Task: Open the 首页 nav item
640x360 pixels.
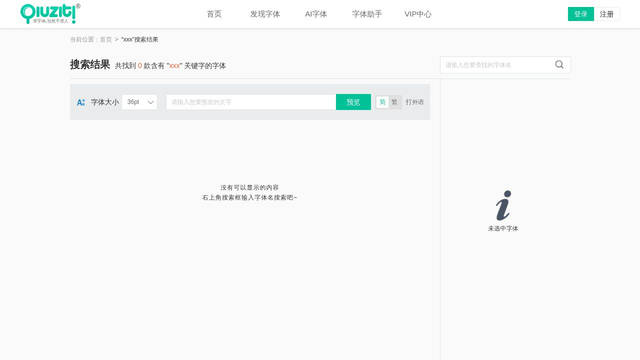Action: point(214,14)
